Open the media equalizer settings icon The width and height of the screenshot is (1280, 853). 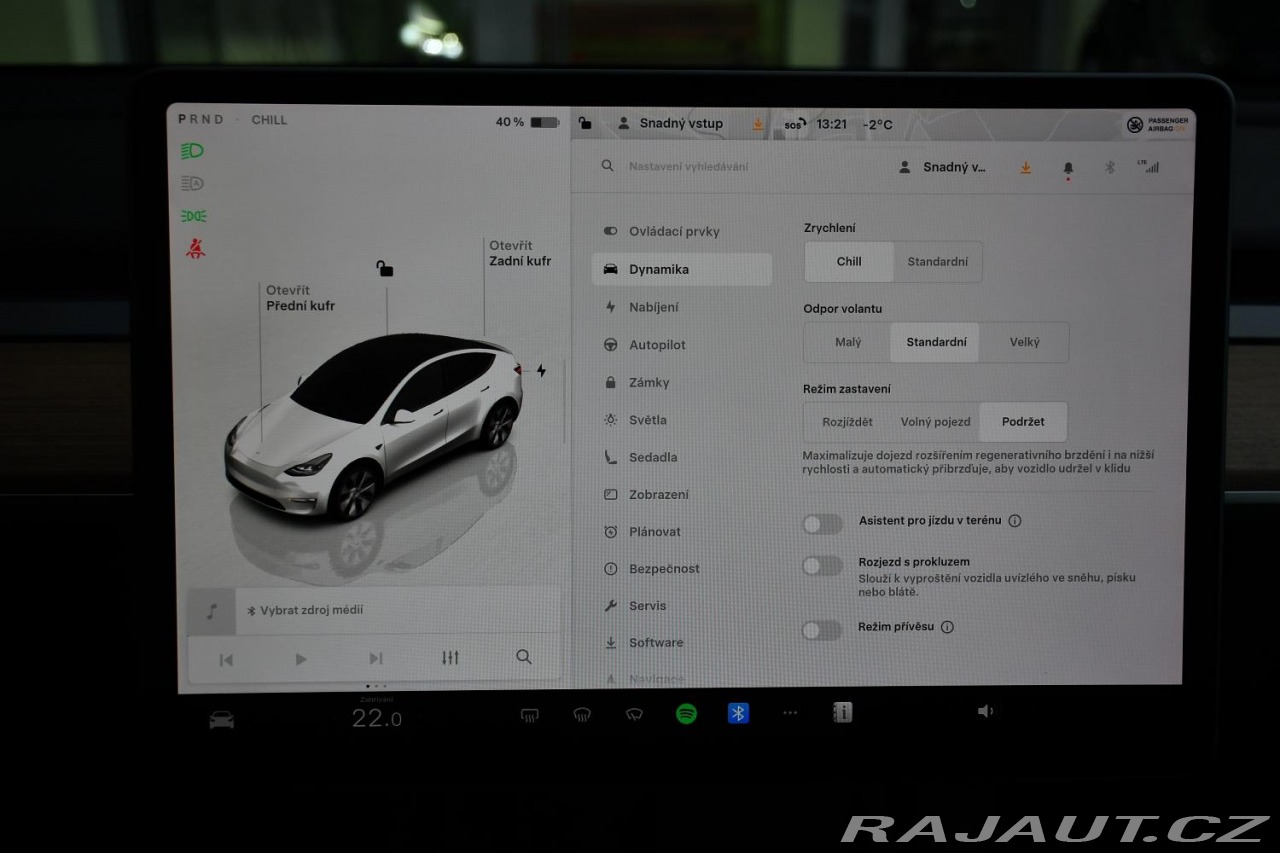(x=451, y=658)
